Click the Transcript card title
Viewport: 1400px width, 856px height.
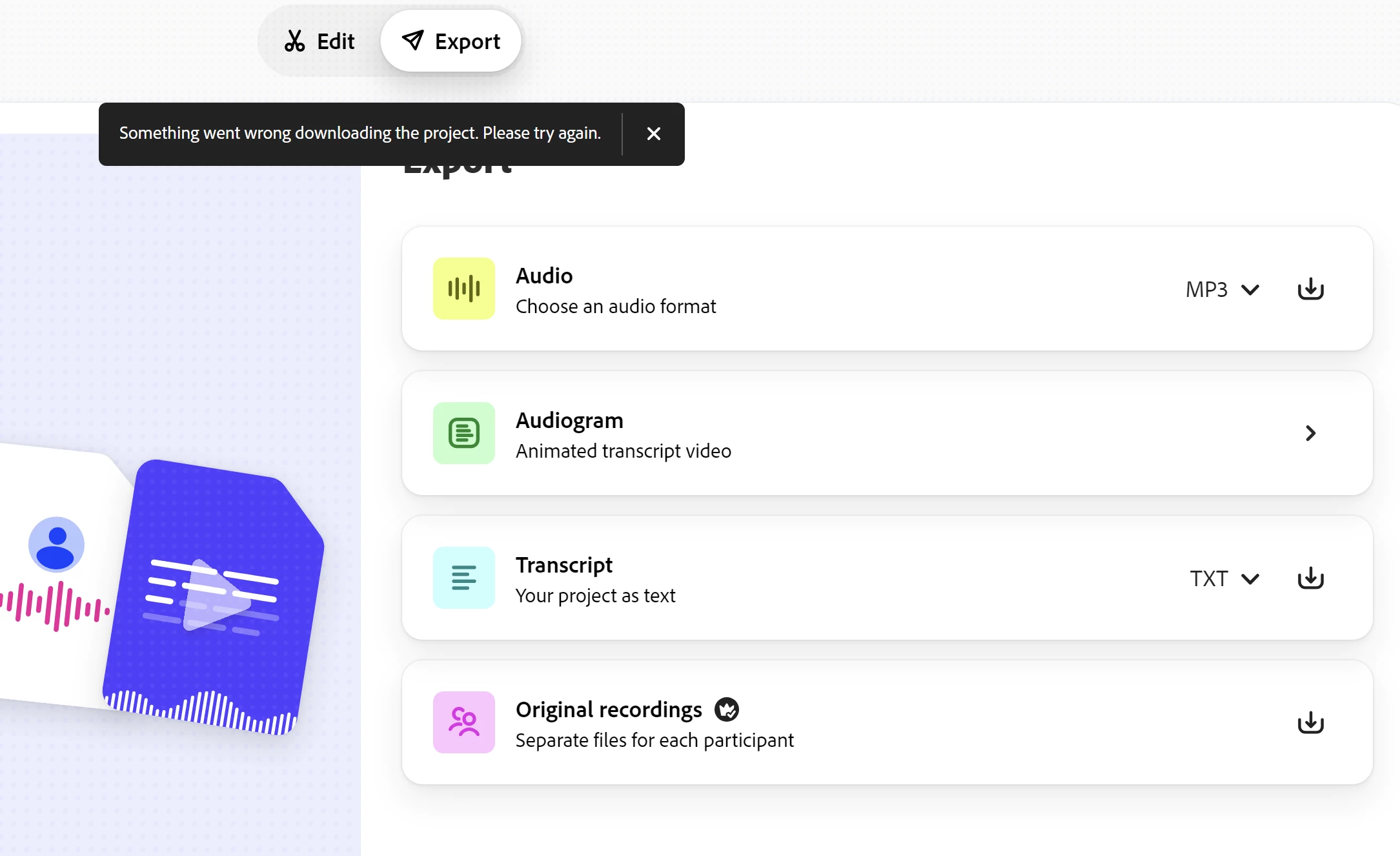[563, 565]
